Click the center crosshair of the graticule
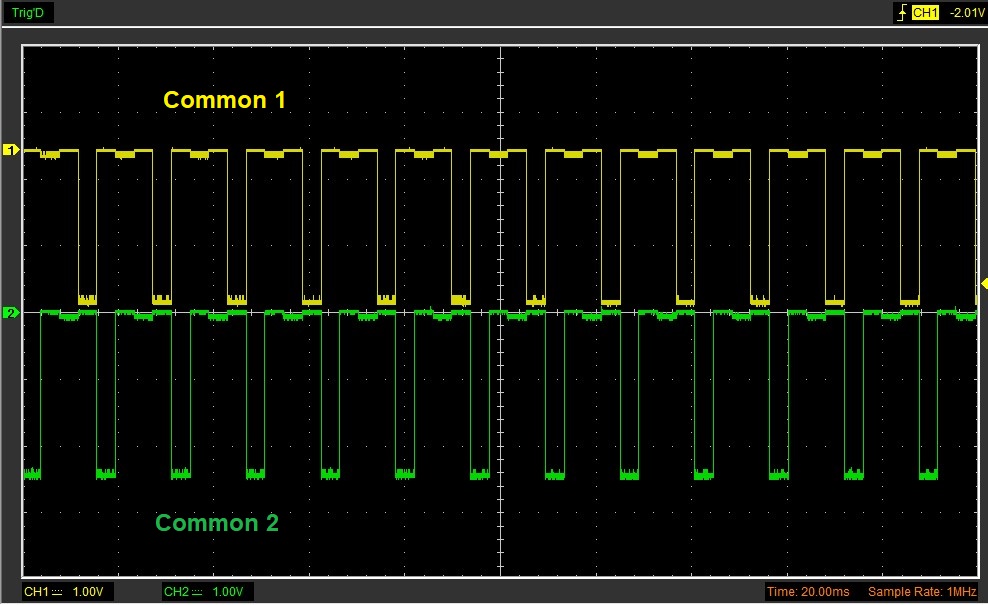Screen dimensions: 988x605 [x=499, y=313]
